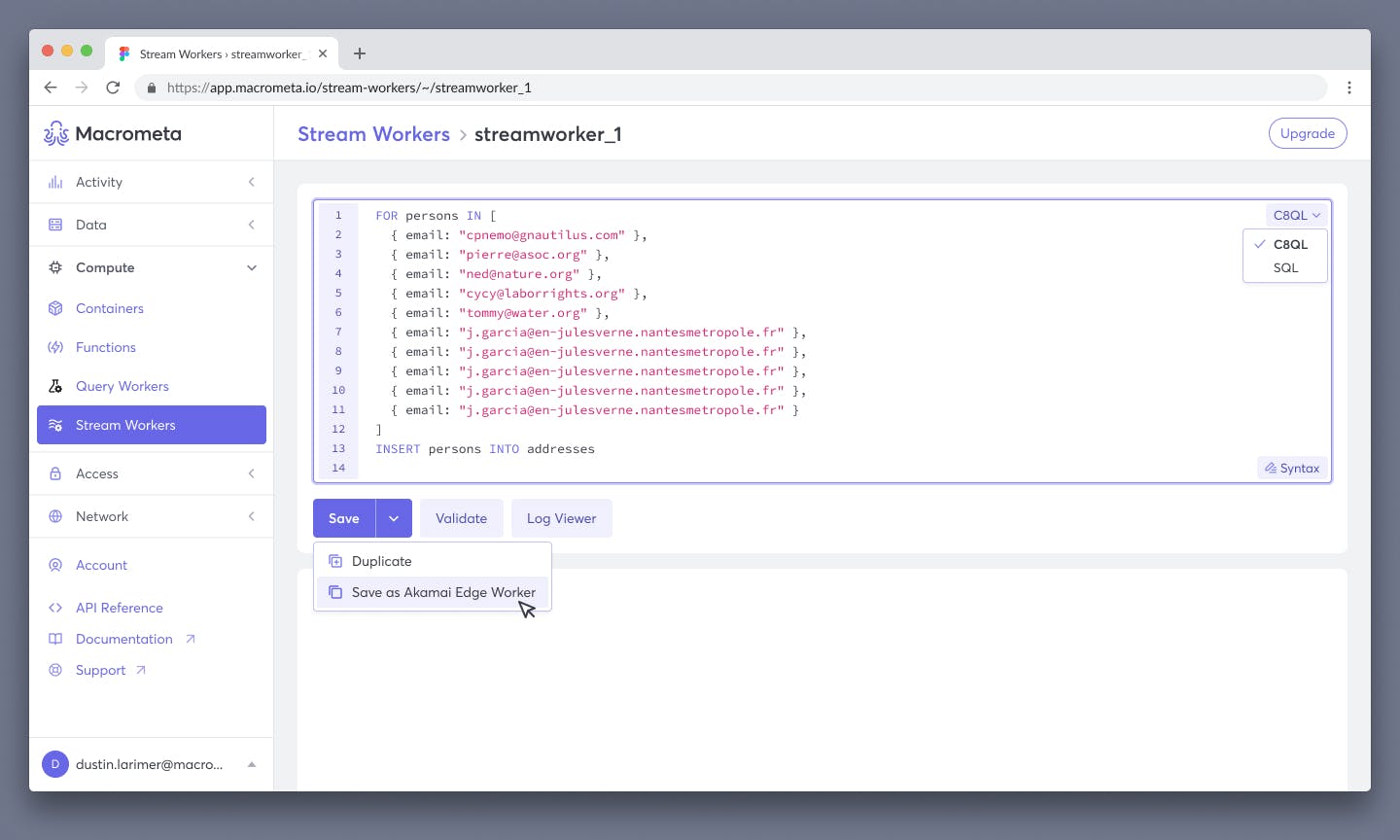Click the pierre@asoc.org email line
Image resolution: width=1400 pixels, height=840 pixels.
pos(500,255)
